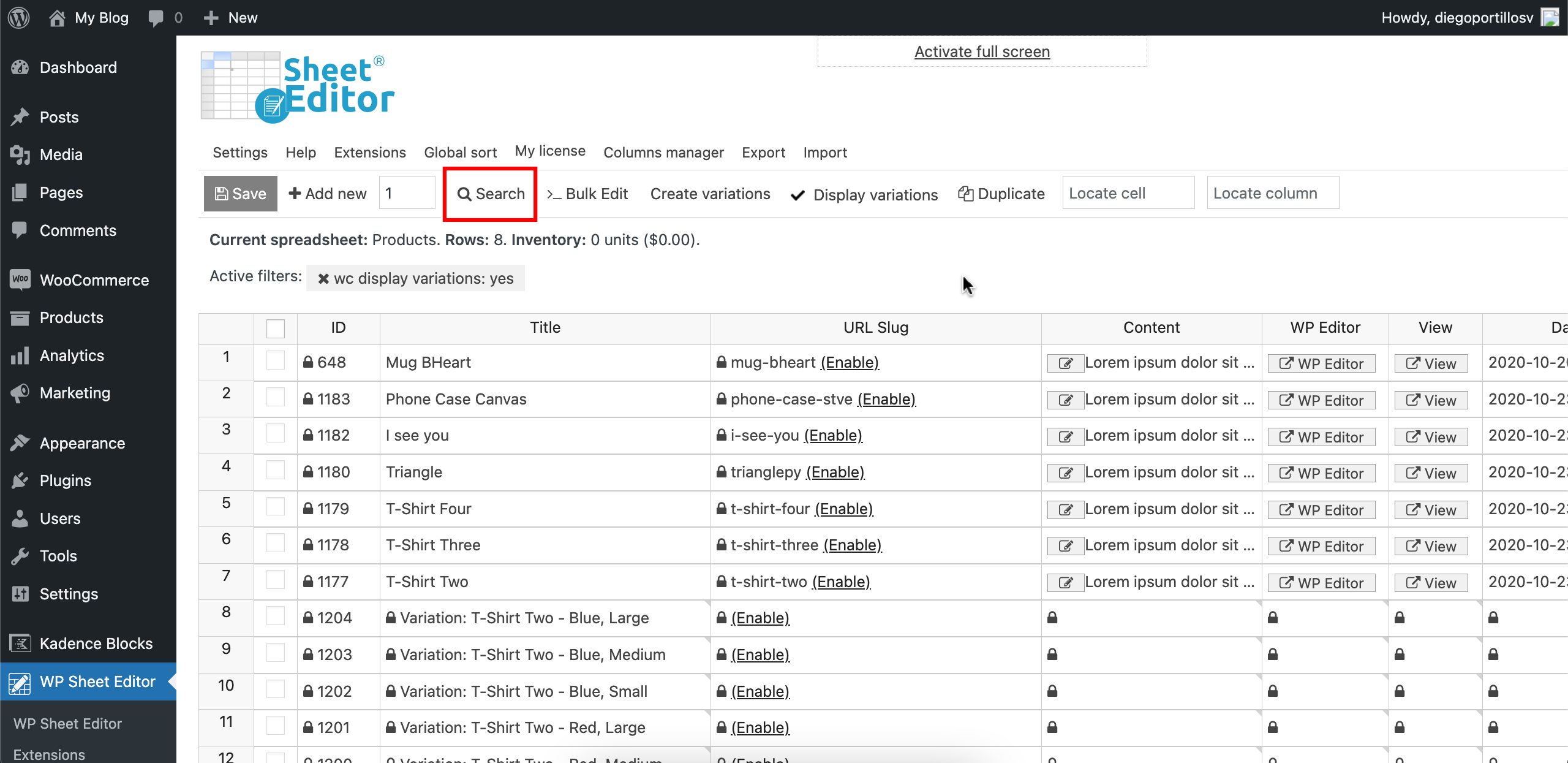1568x763 pixels.
Task: Focus the rows-to-add number field
Action: click(x=407, y=193)
